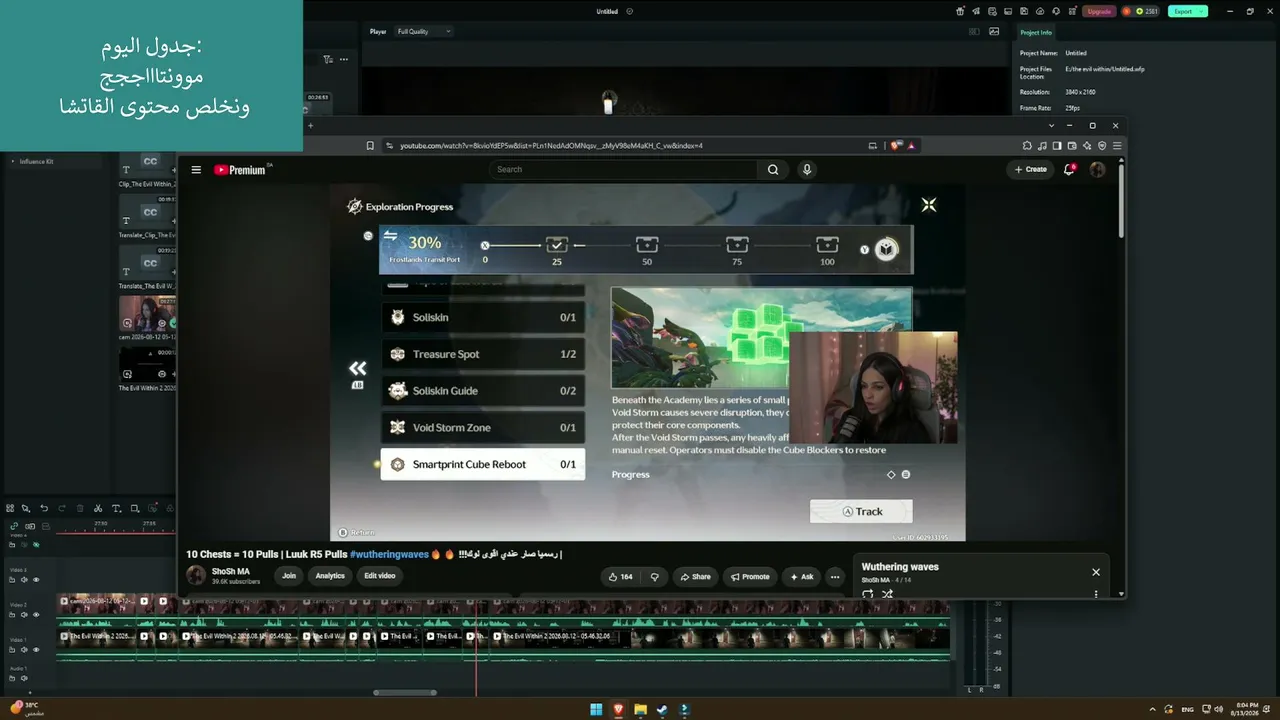The width and height of the screenshot is (1280, 720).
Task: Select the Void Storm Zone exploration item
Action: [x=483, y=428]
